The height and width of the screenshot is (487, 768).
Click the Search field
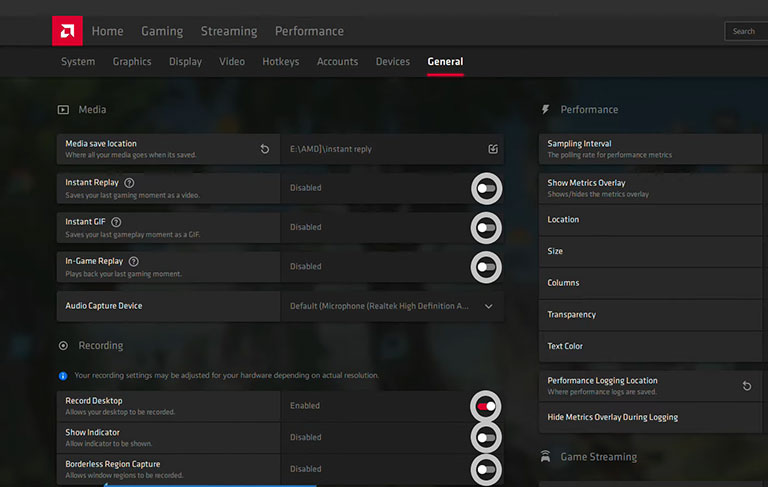pos(746,31)
